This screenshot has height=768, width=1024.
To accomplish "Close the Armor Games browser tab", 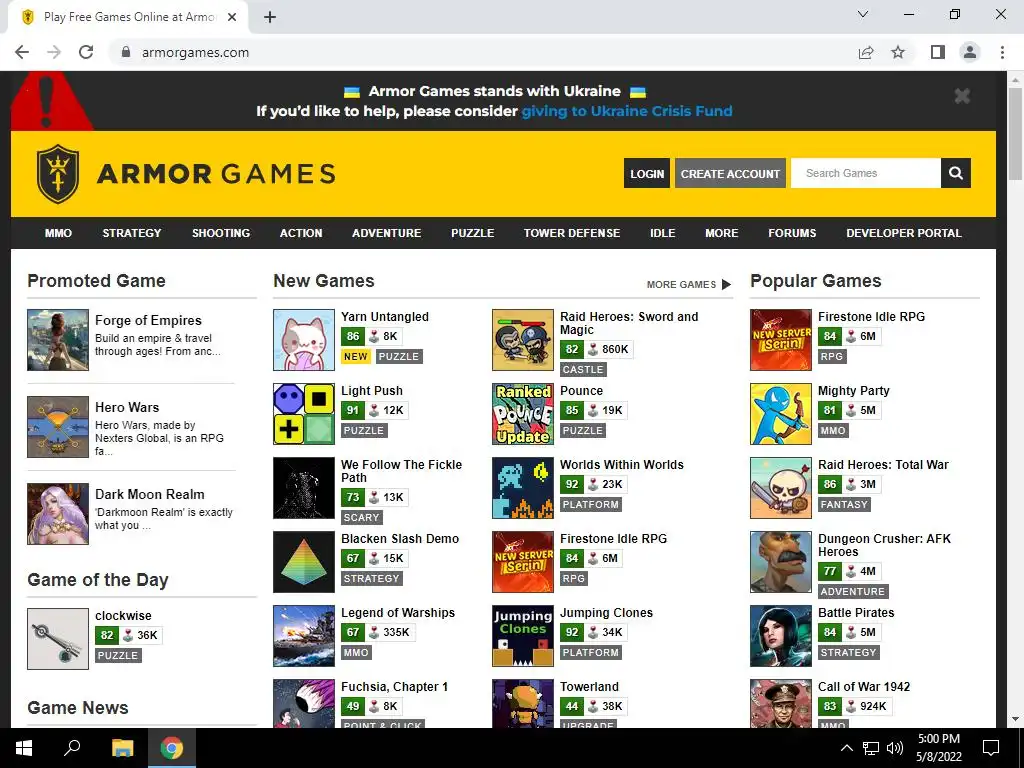I will (x=232, y=17).
